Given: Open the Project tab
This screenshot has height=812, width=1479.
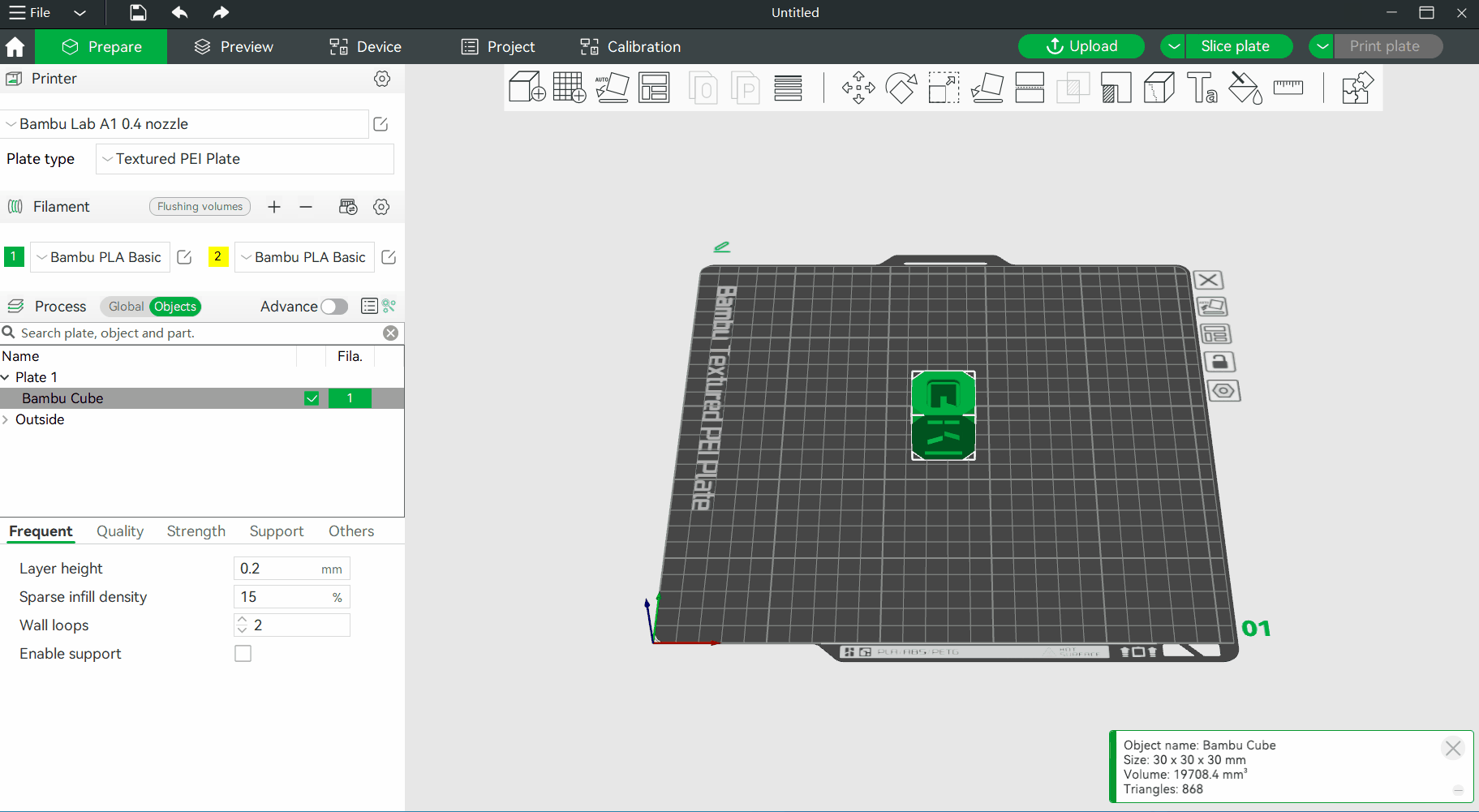Looking at the screenshot, I should click(498, 47).
